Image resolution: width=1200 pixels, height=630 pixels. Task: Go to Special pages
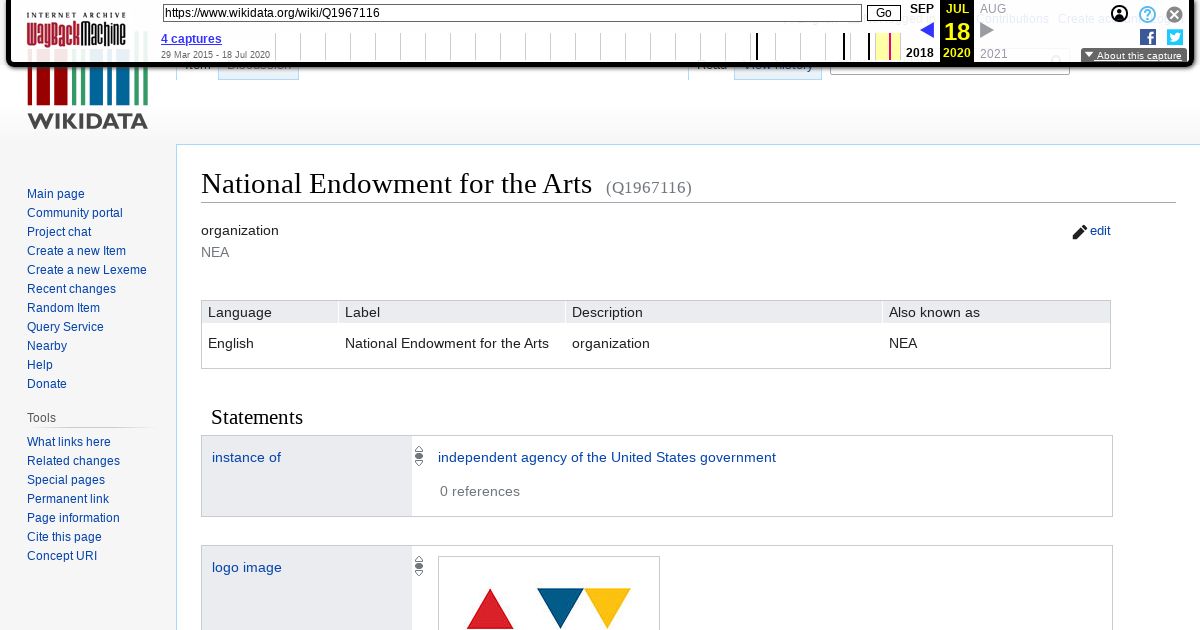66,480
